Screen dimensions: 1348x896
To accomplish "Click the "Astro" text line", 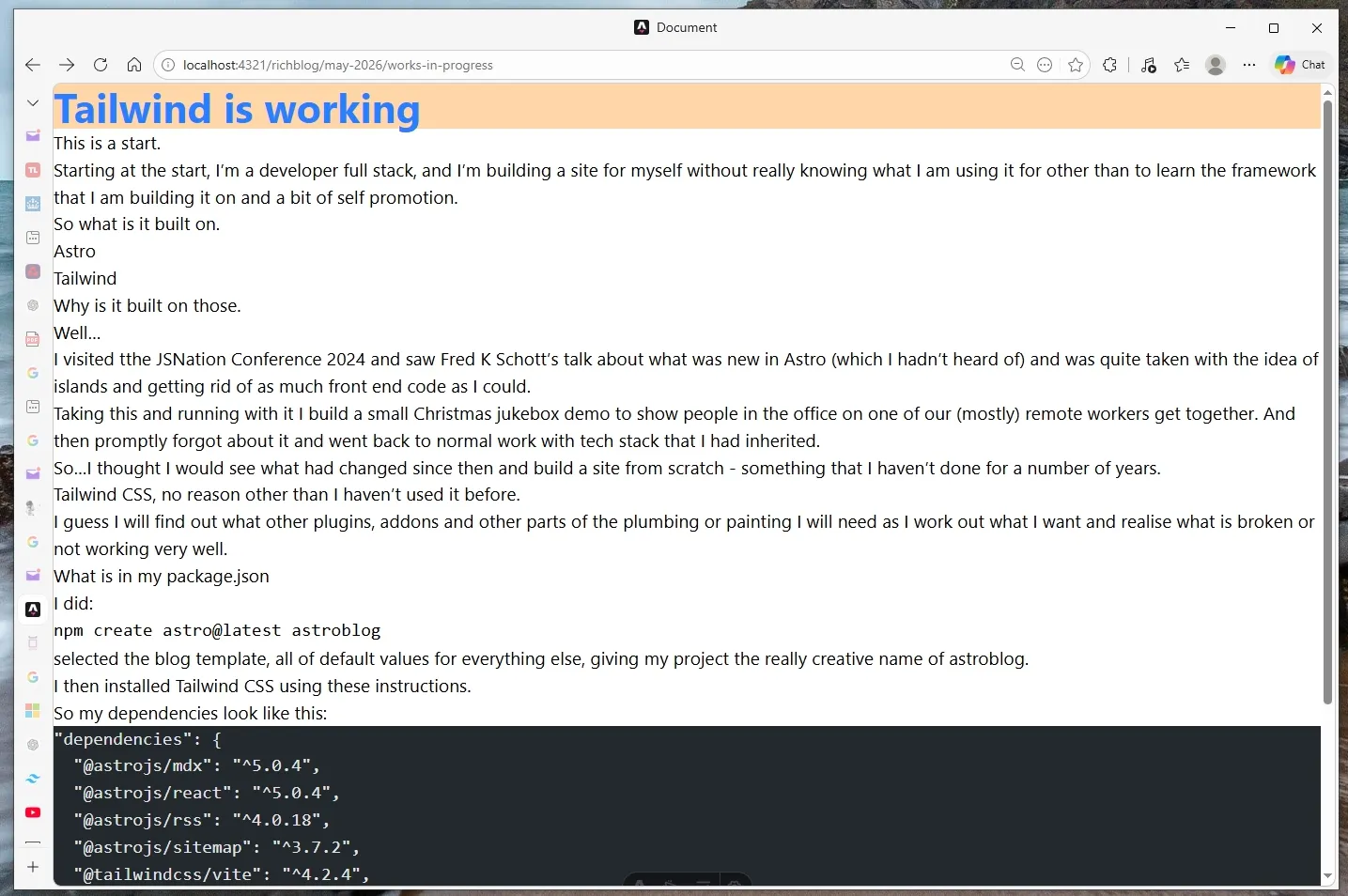I will tap(74, 251).
